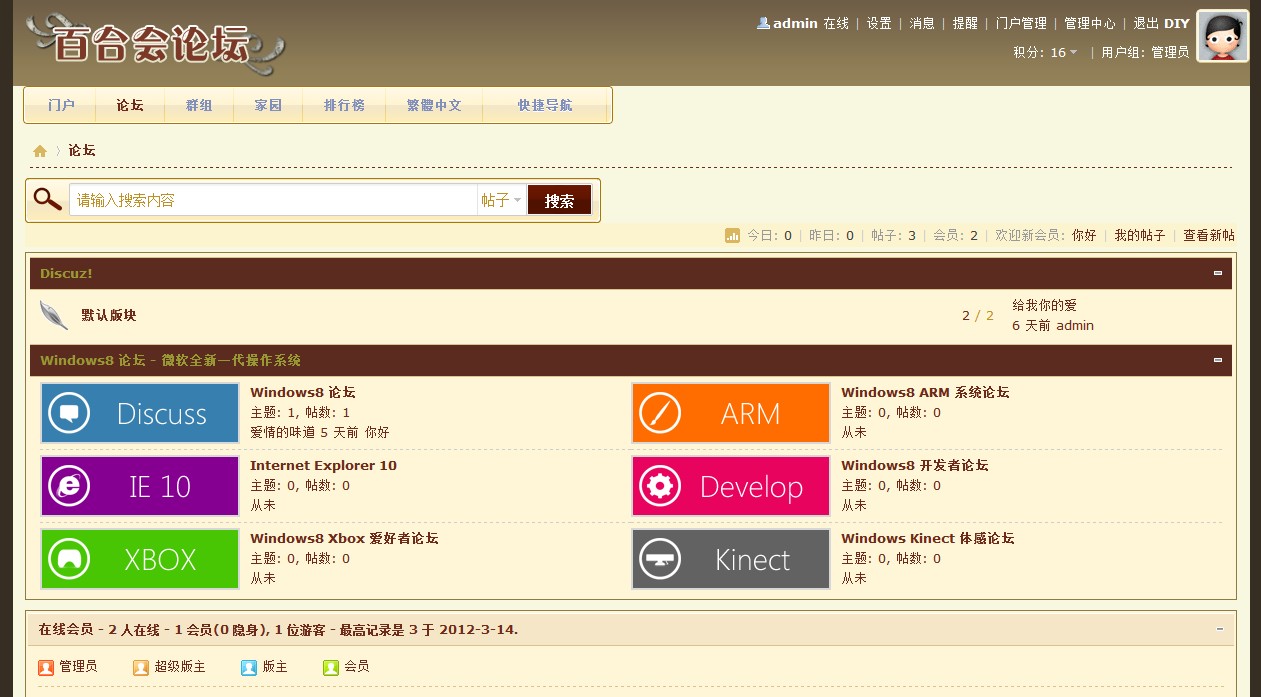Viewport: 1261px width, 697px height.
Task: Open the pink Develop forum tile
Action: click(x=731, y=486)
